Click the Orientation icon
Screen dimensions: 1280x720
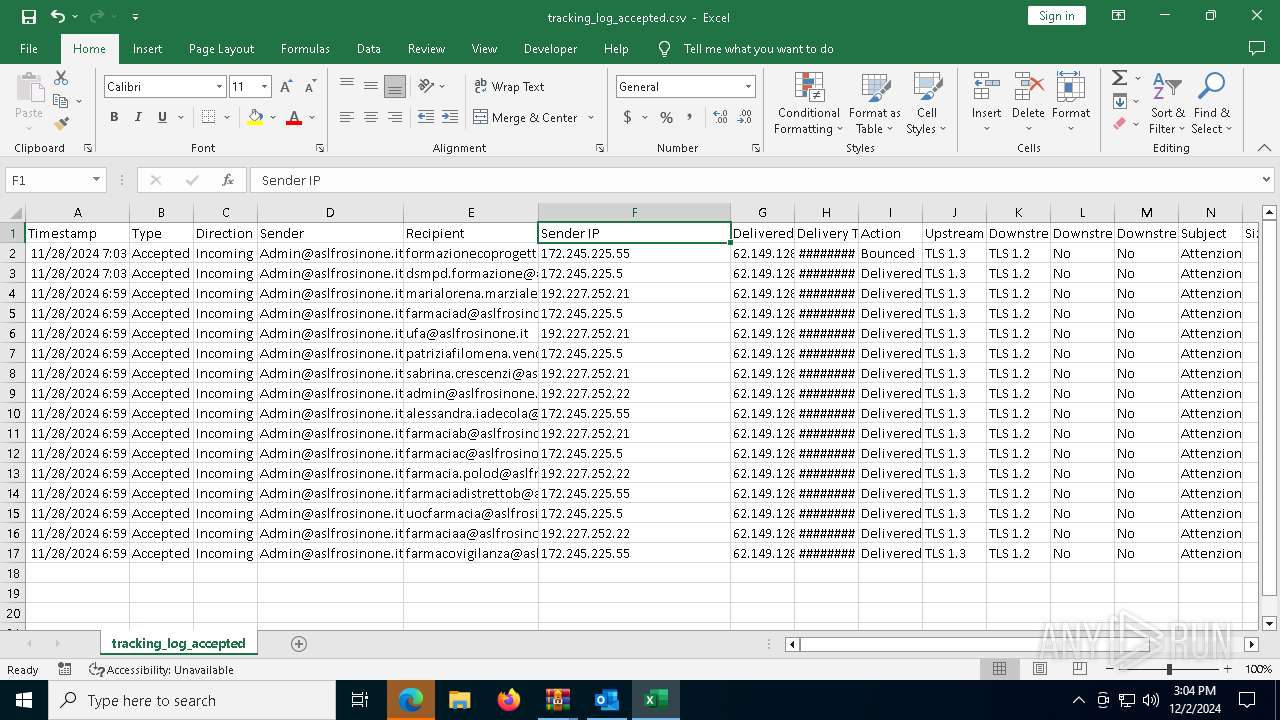coord(427,86)
